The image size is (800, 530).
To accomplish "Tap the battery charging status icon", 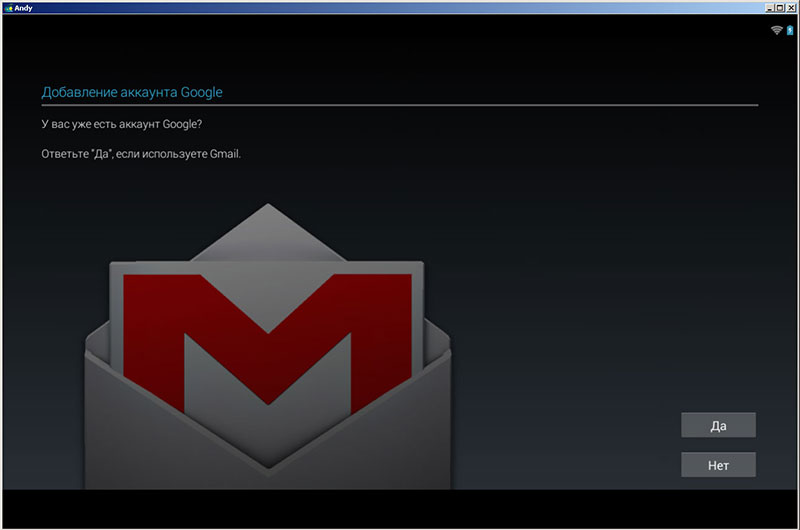I will [790, 30].
